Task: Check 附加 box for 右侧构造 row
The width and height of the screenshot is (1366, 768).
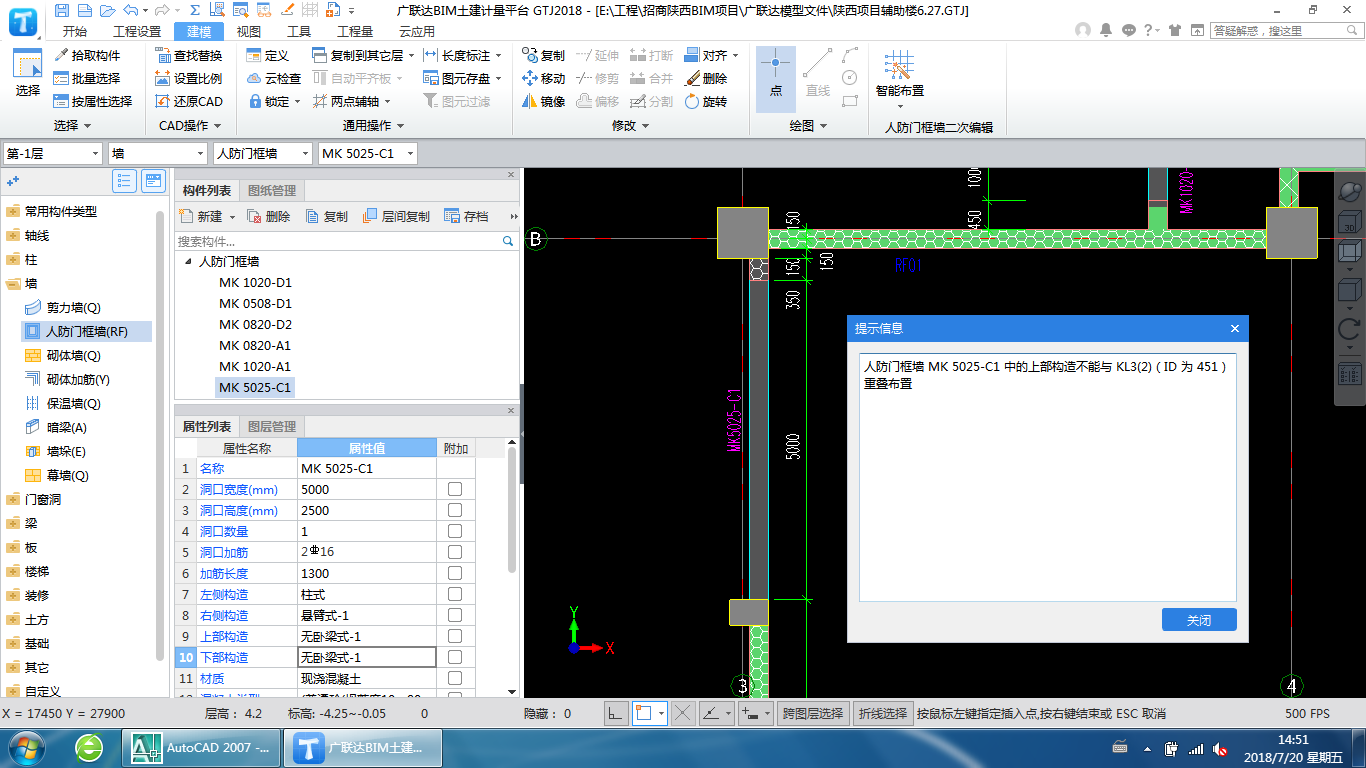Action: click(455, 615)
